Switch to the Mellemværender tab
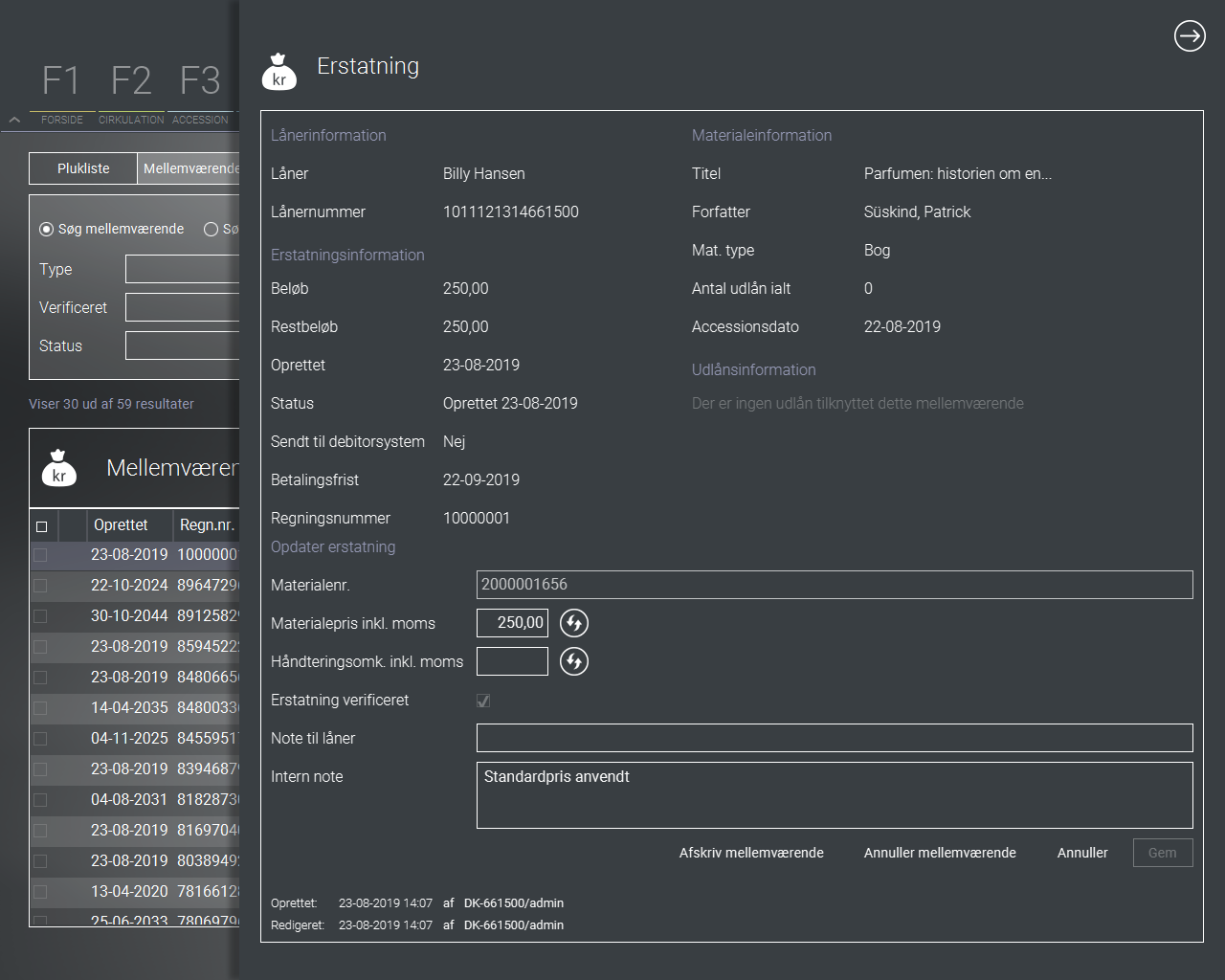This screenshot has height=980, width=1225. 189,168
